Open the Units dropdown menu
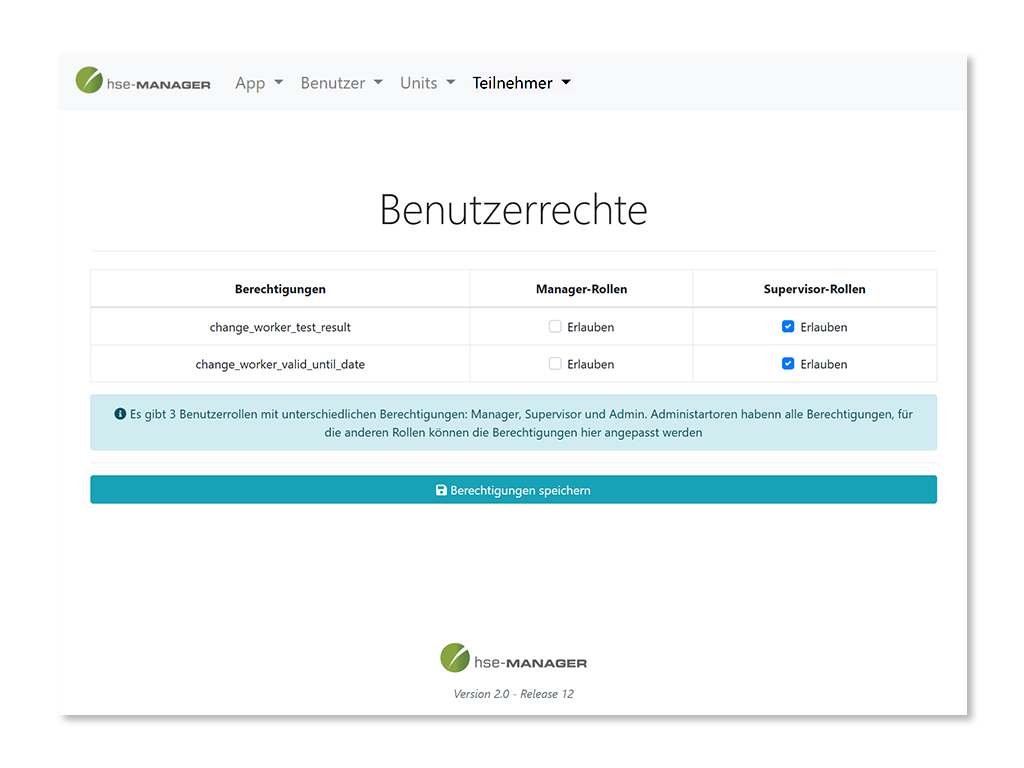The width and height of the screenshot is (1024, 768). click(427, 83)
